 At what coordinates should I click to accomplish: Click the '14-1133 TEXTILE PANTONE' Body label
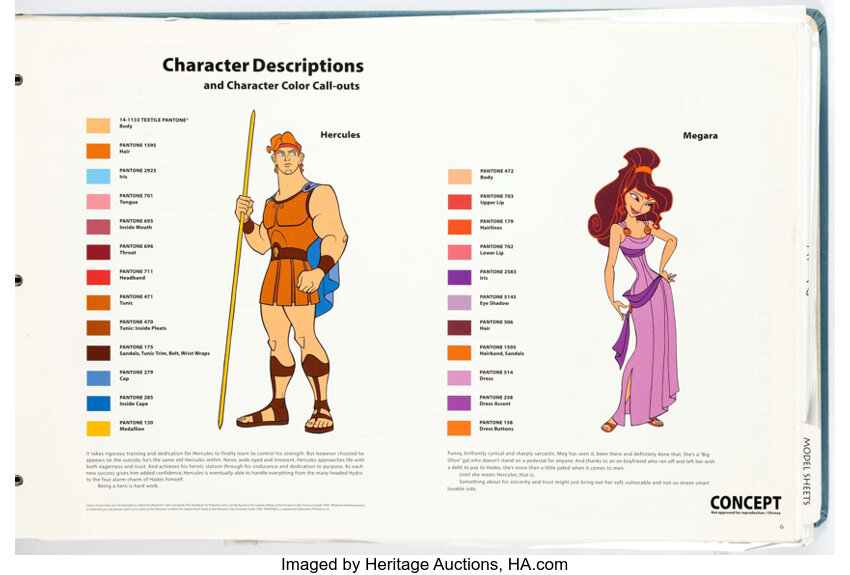[x=154, y=123]
